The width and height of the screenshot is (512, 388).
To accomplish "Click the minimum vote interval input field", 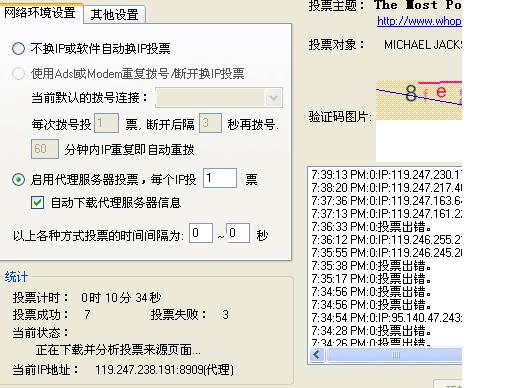I will (x=201, y=233).
